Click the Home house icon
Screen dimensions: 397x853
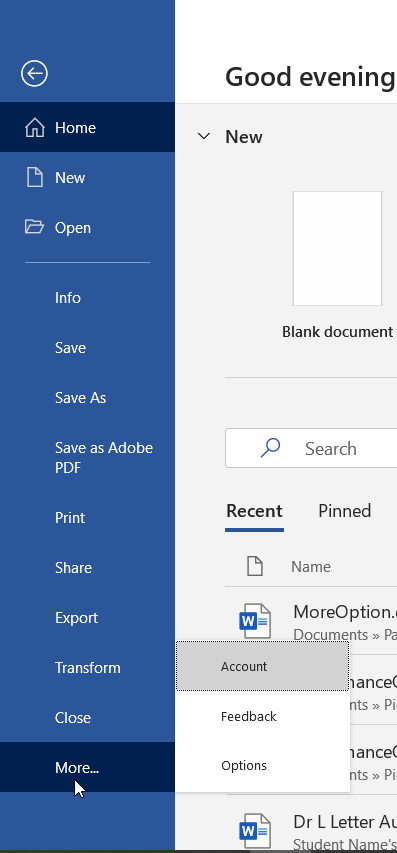35,128
